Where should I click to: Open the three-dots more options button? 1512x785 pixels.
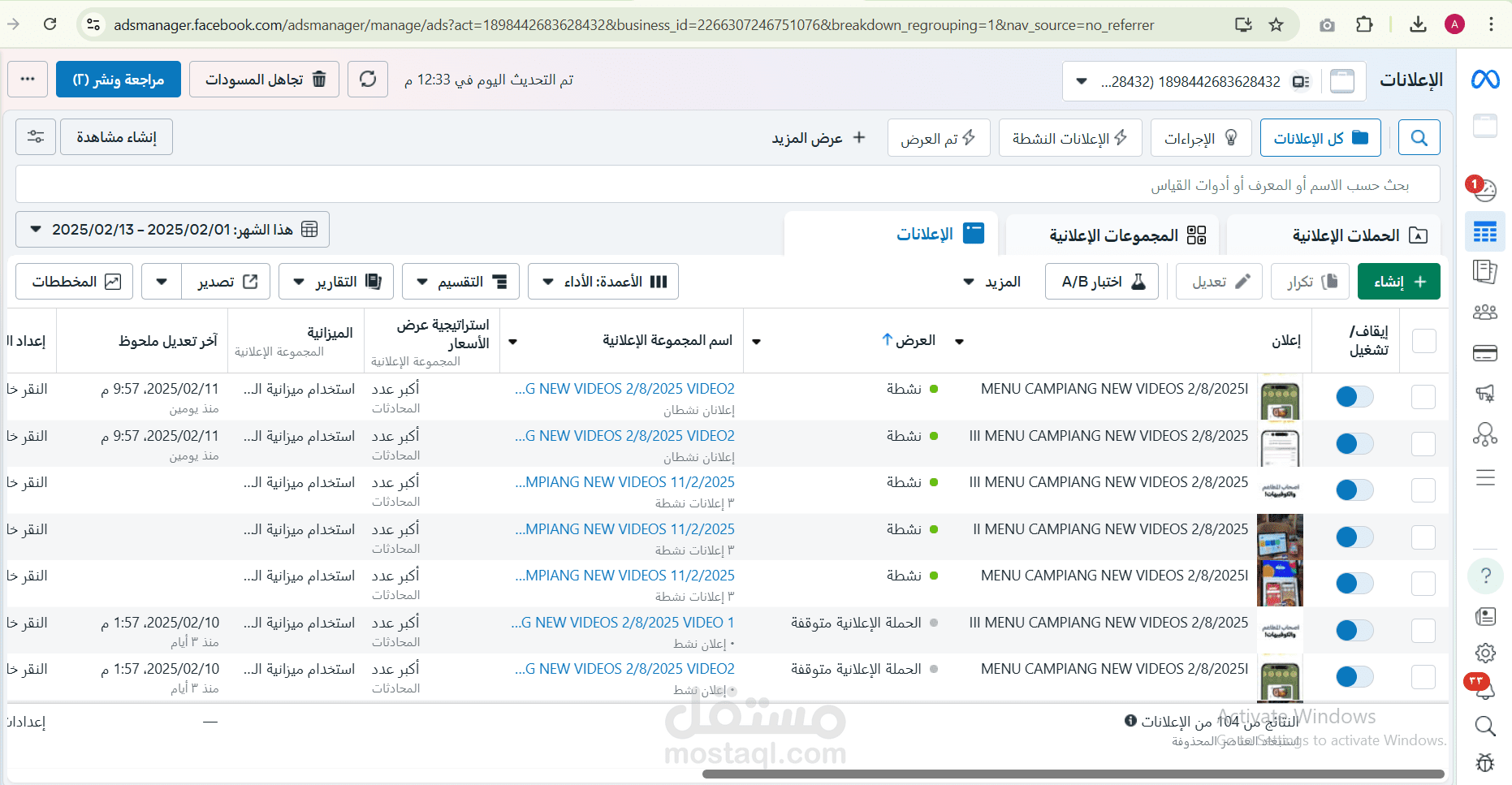28,79
